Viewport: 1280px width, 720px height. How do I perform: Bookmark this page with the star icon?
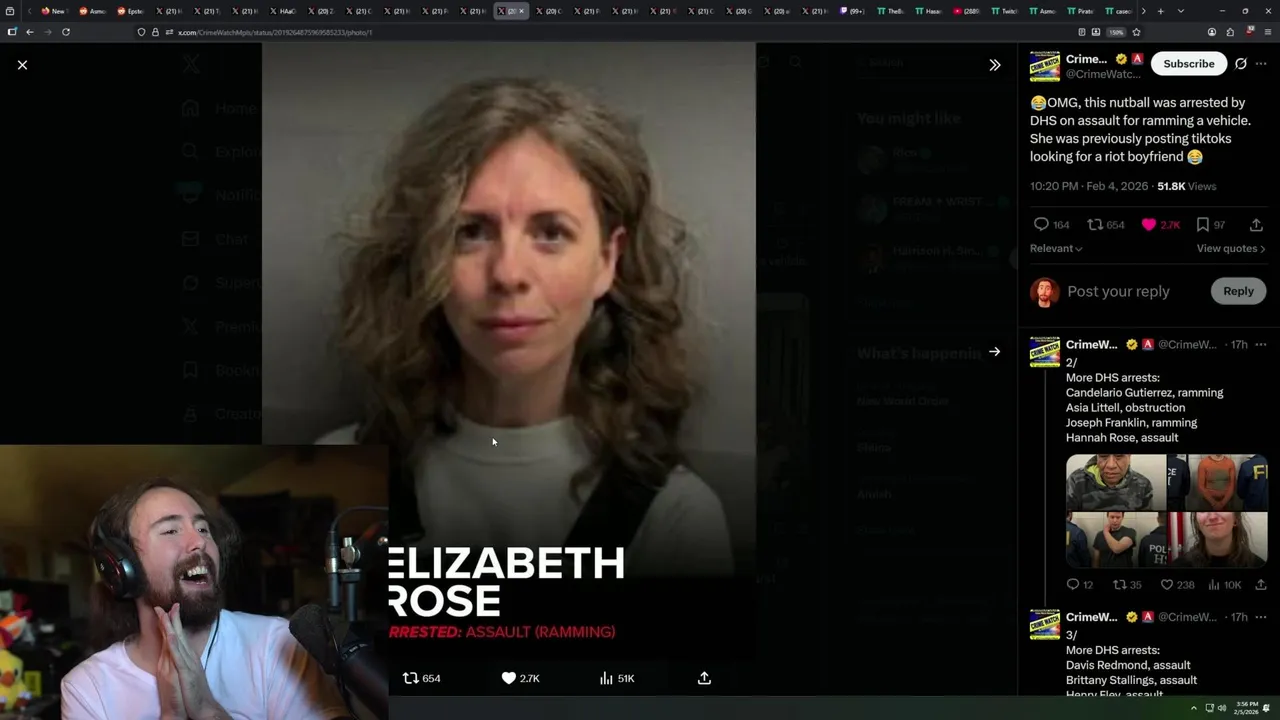pos(1136,32)
